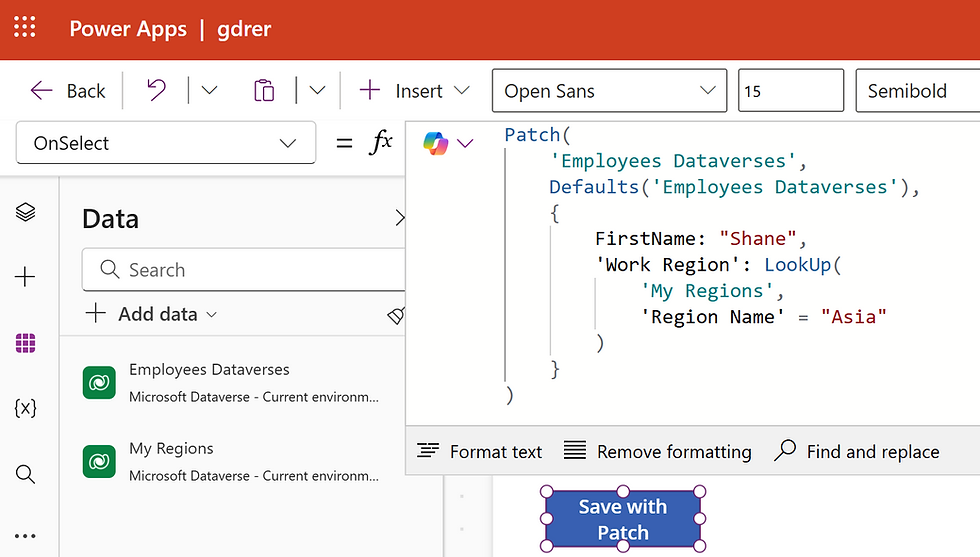980x557 pixels.
Task: Click the My Regions Dataverse icon
Action: click(x=99, y=461)
